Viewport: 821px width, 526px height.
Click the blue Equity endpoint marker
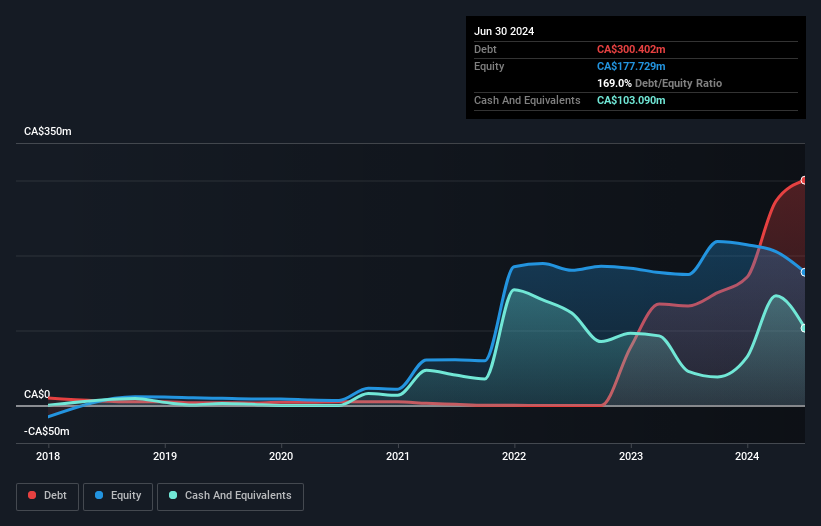[x=805, y=273]
